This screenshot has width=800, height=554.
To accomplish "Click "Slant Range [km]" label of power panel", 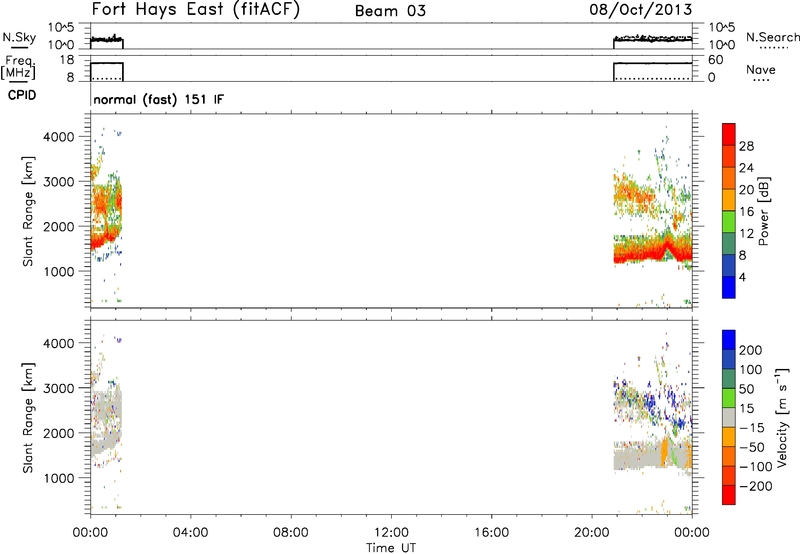I will (28, 211).
